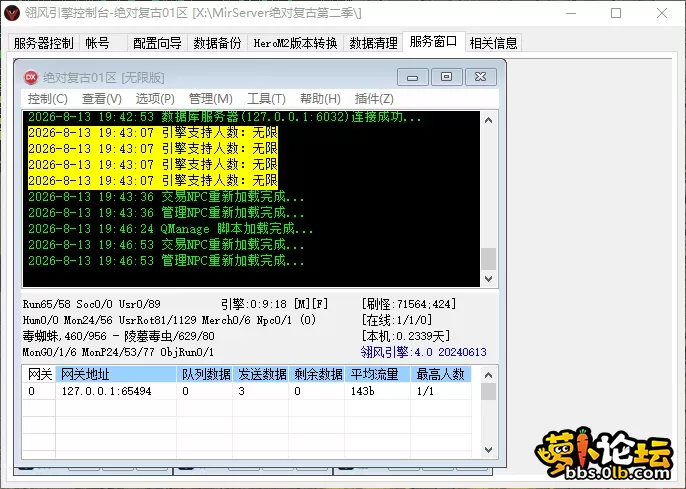Switch to the 数据清理 tab
Screen dimensions: 686x489
coord(373,43)
